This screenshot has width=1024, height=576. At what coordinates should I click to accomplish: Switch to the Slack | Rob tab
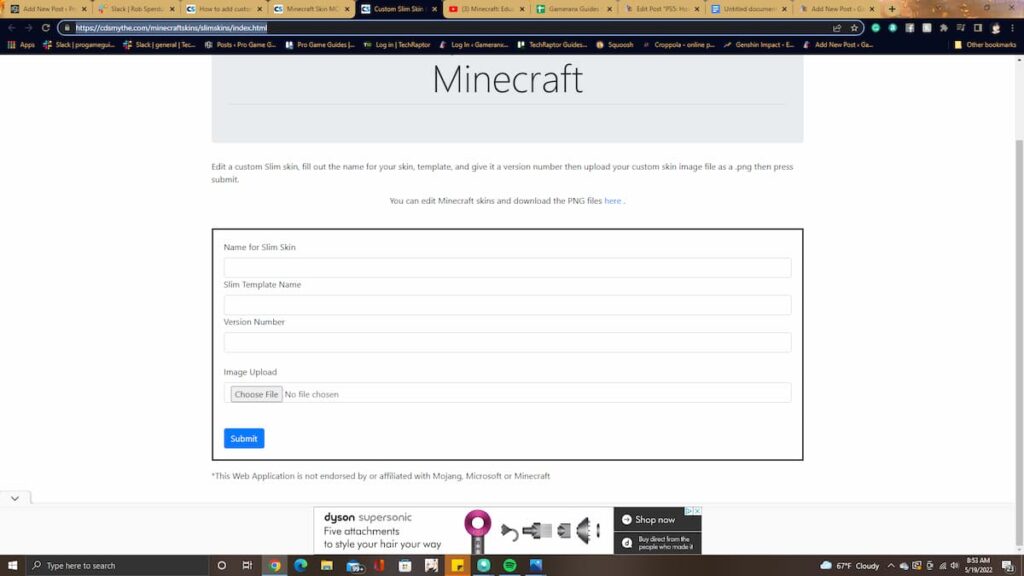pos(136,9)
